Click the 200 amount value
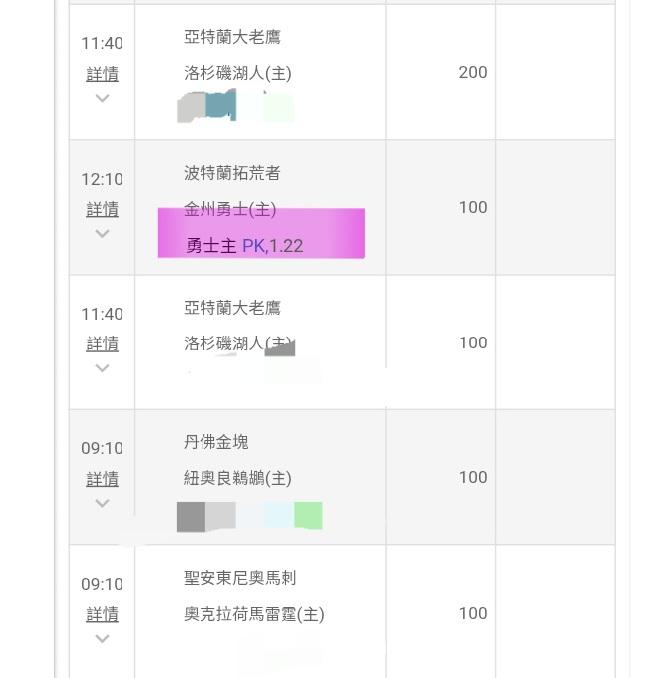The height and width of the screenshot is (678, 650). click(473, 72)
